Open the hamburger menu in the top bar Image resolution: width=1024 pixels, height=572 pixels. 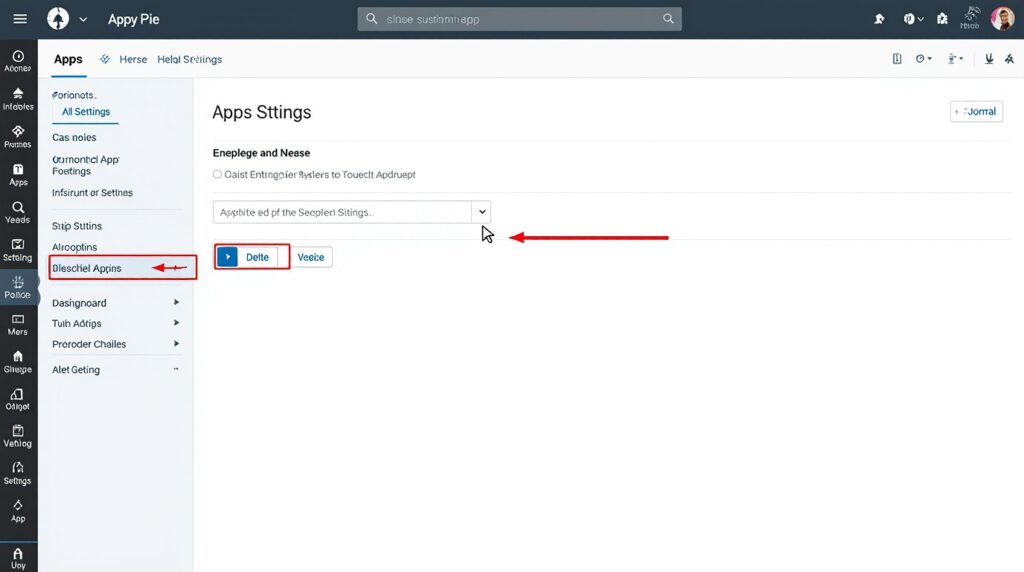click(20, 19)
